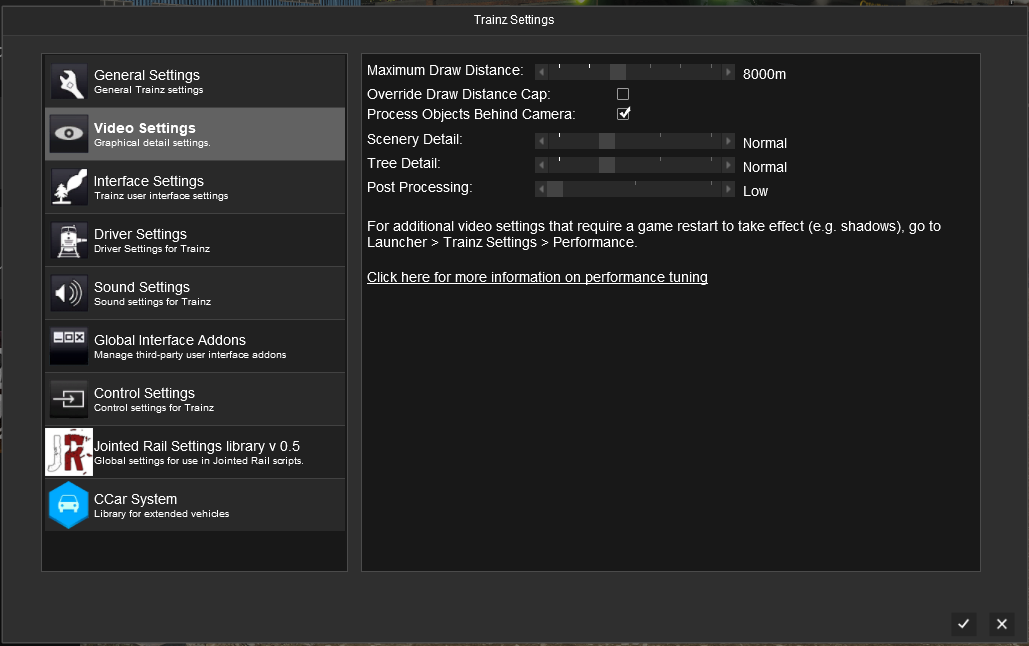Click the Jointed Rail JR logo icon

coord(69,452)
